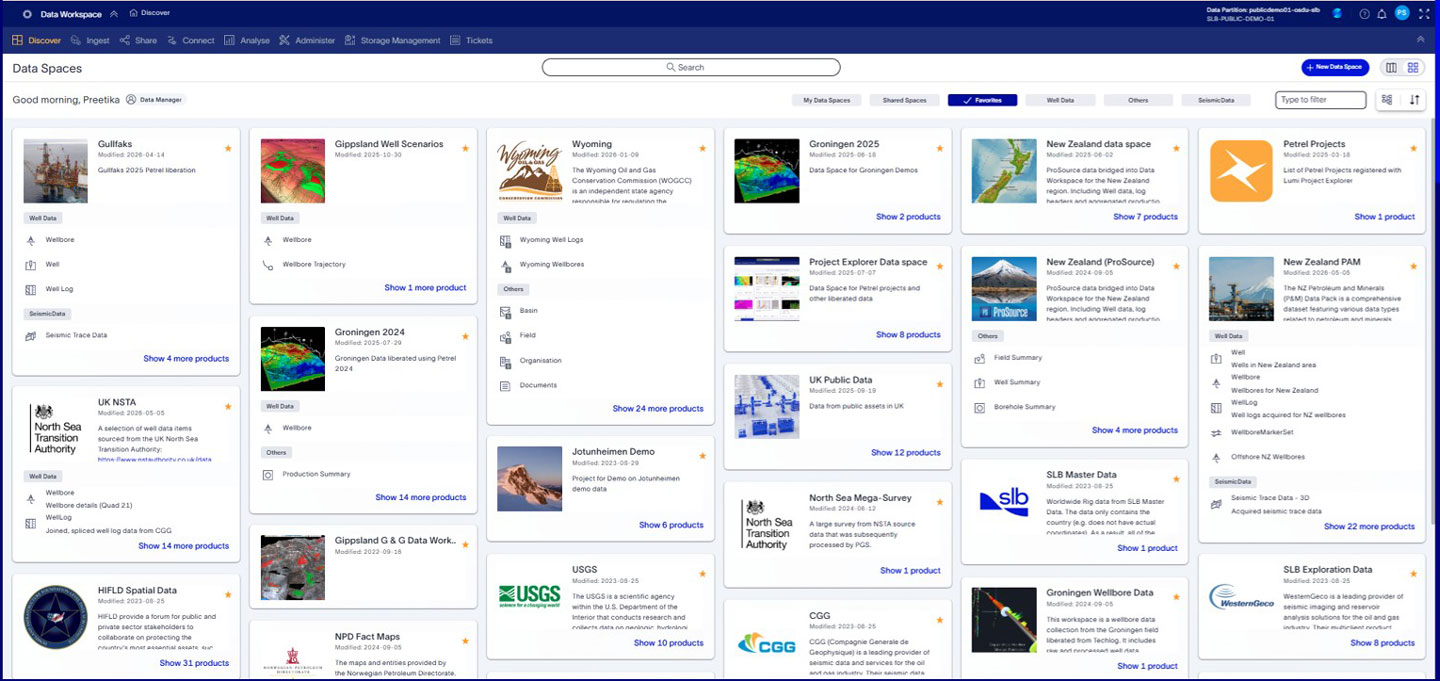The width and height of the screenshot is (1440, 681).
Task: Click the Data Manager role badge
Action: click(x=156, y=100)
